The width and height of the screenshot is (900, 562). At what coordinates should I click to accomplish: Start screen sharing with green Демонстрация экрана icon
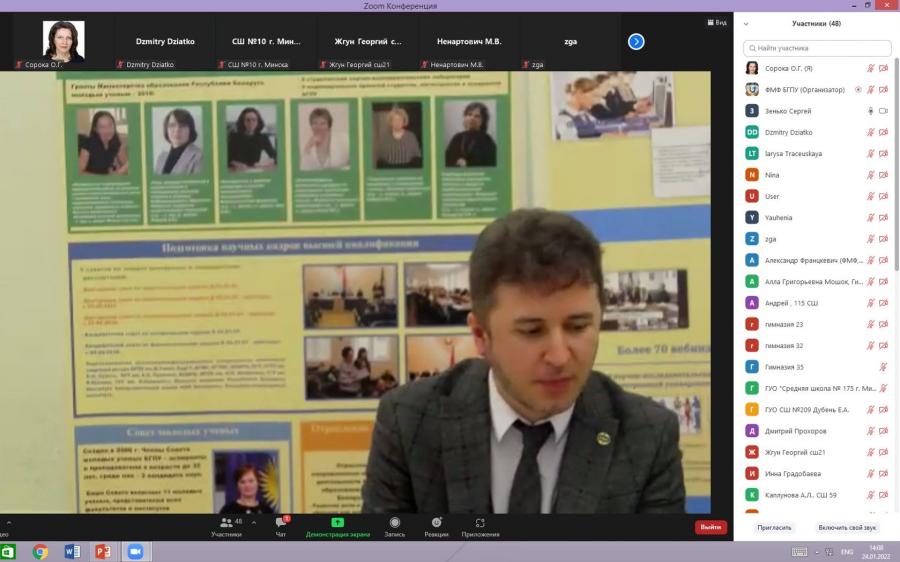click(338, 522)
